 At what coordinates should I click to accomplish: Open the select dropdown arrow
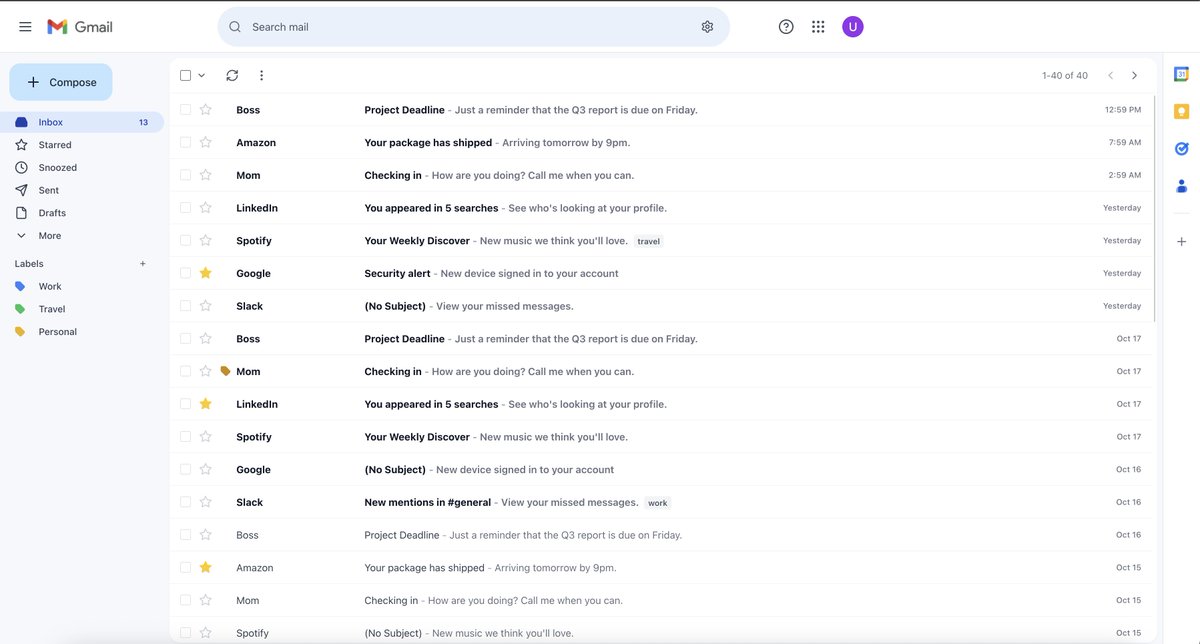click(202, 75)
